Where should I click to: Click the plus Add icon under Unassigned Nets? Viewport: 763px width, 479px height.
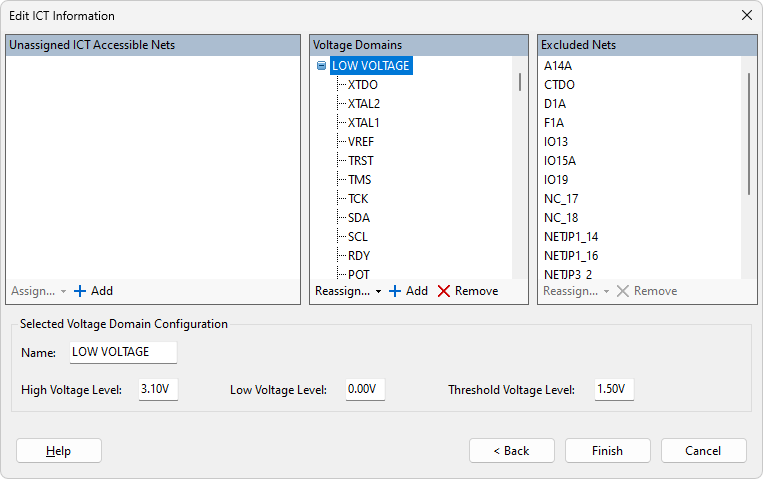click(x=80, y=291)
